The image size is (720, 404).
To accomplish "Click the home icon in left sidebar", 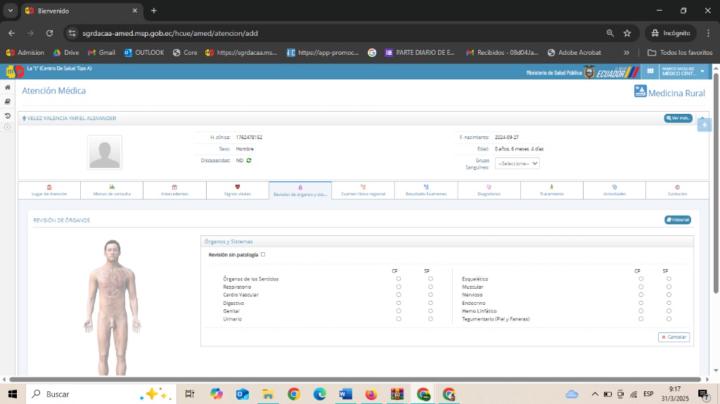I will [x=8, y=87].
